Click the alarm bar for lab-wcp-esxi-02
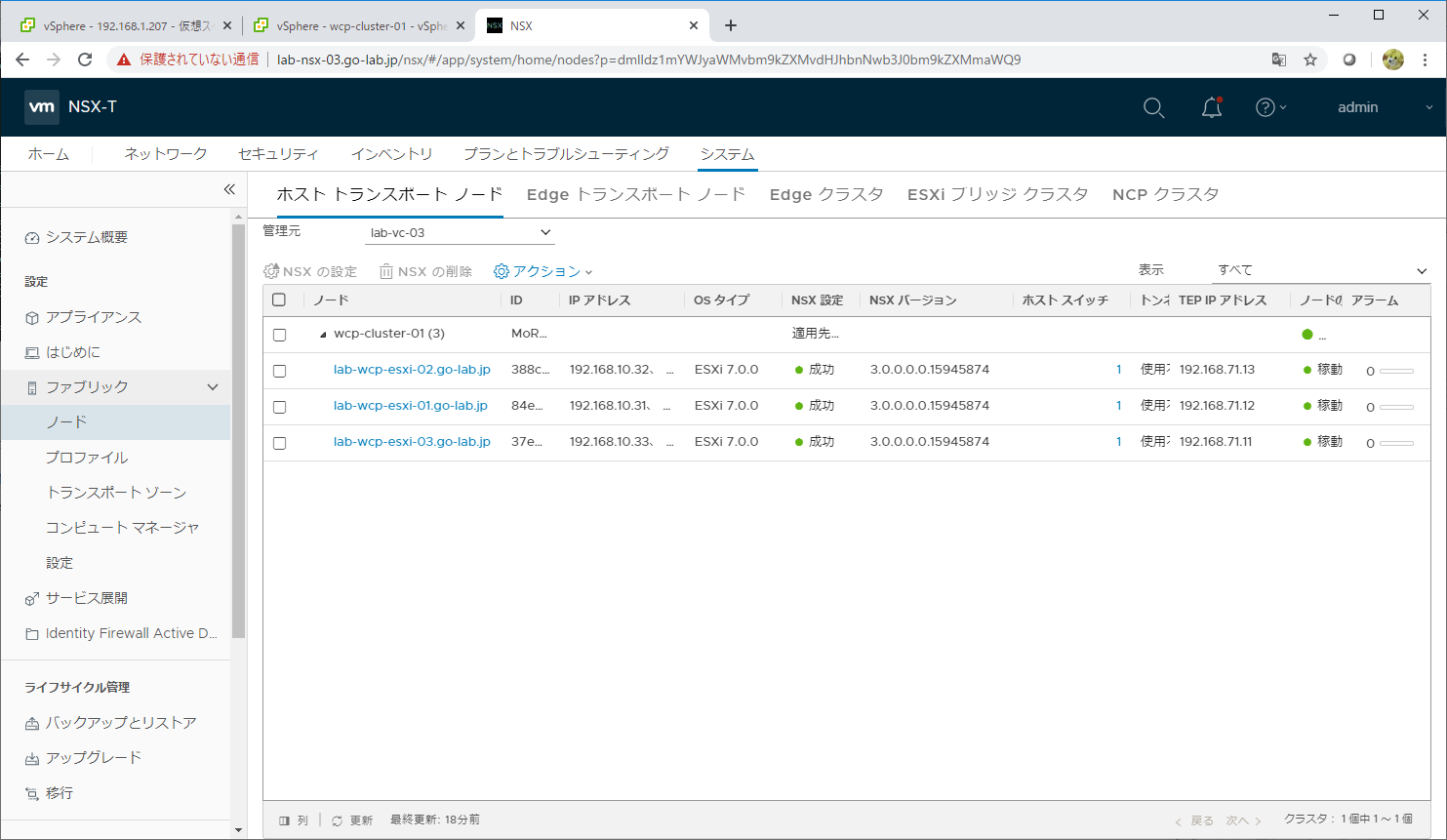1447x840 pixels. point(1396,371)
